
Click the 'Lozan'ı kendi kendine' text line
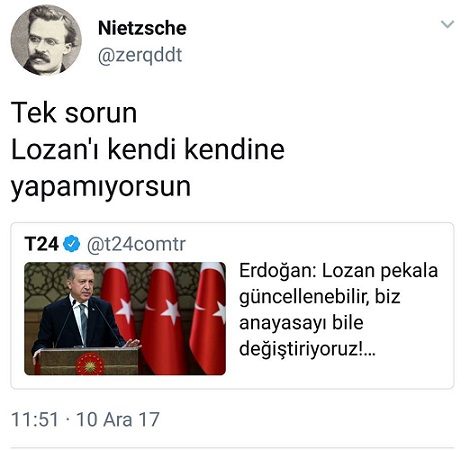click(148, 149)
